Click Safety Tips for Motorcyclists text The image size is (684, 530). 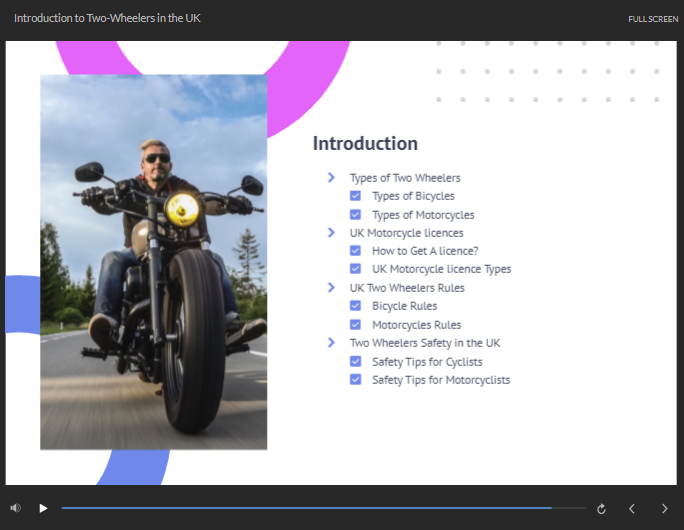[x=441, y=380]
